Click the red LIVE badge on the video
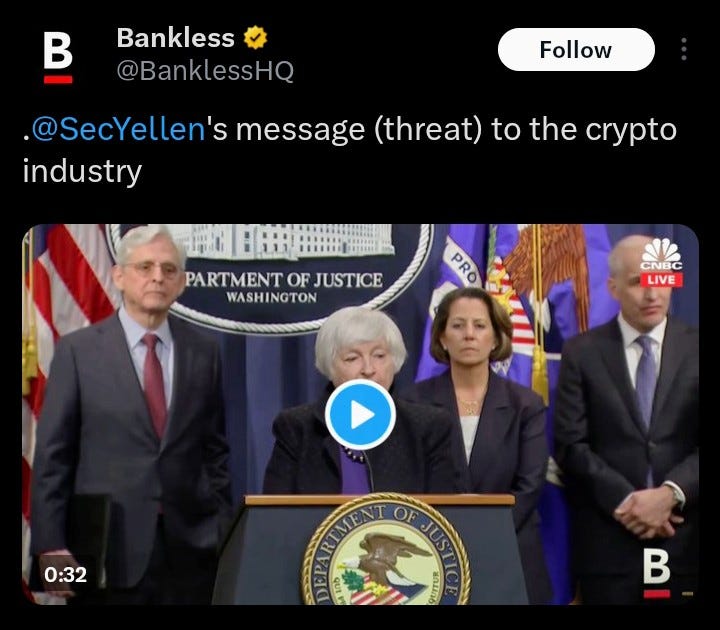Image resolution: width=720 pixels, height=630 pixels. tap(661, 280)
